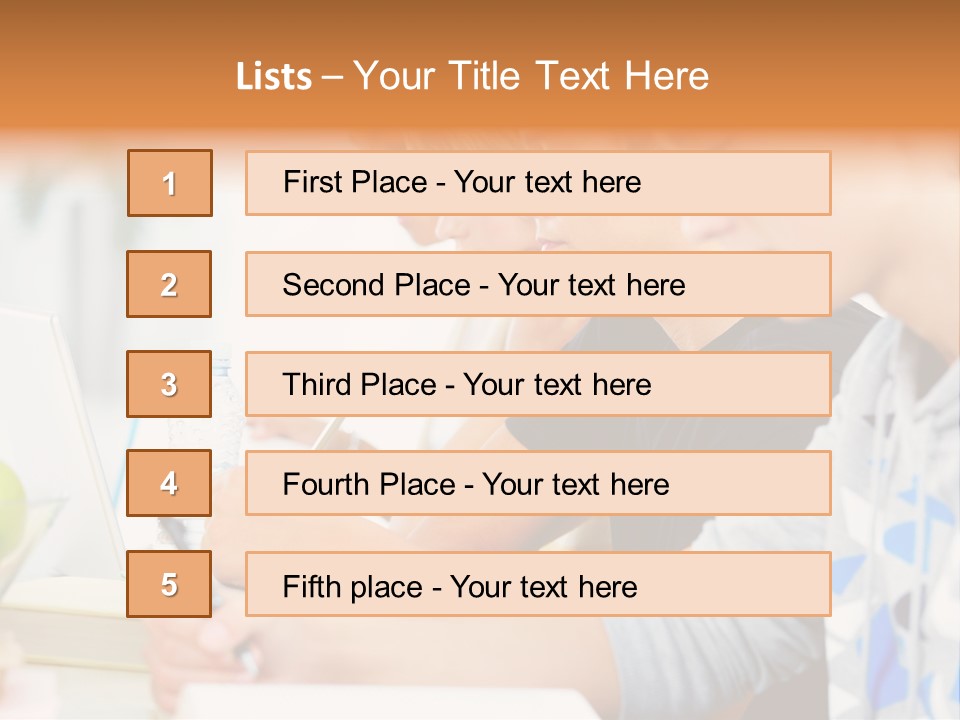Click the bold word 'Lists' in the title
Screen dimensions: 960x720
(x=273, y=77)
